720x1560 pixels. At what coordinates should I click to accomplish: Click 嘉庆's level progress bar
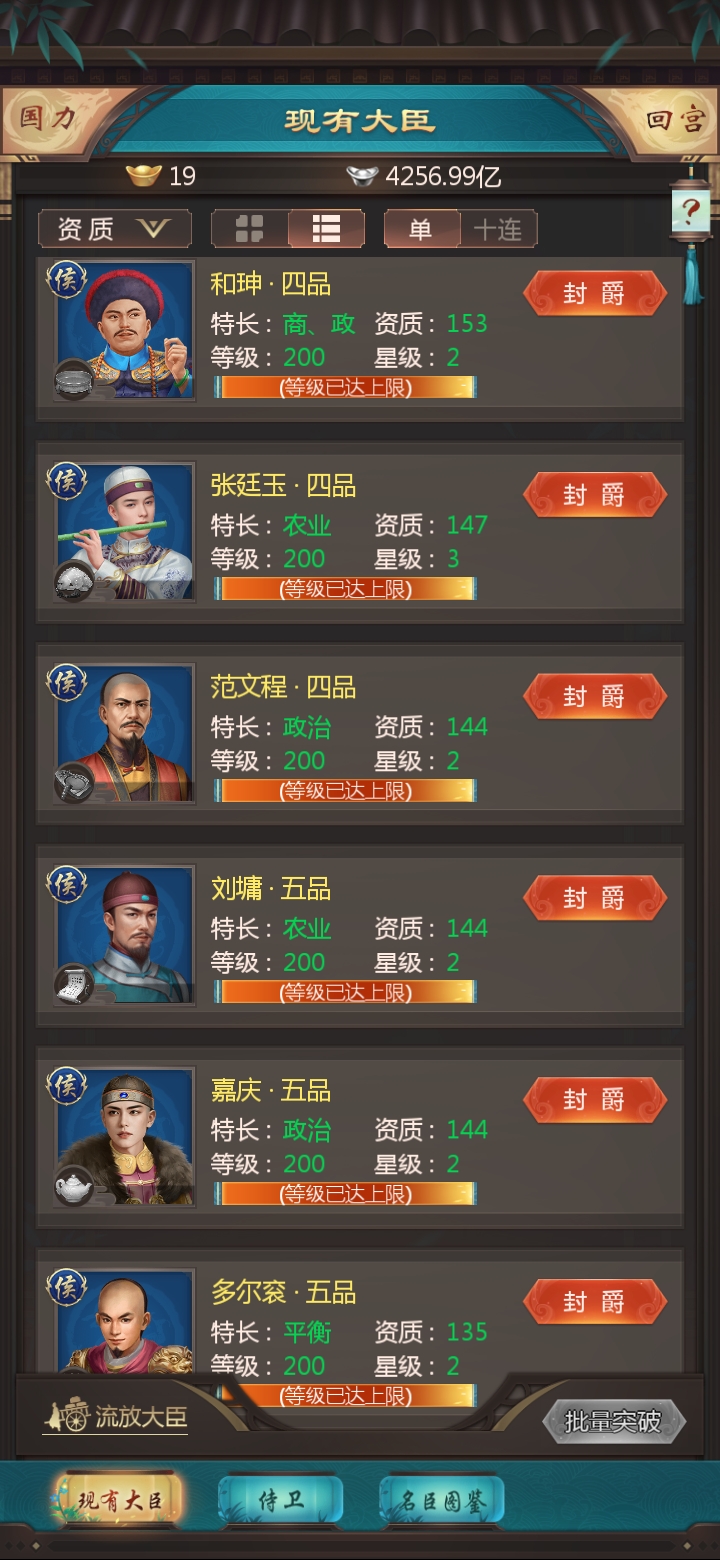[x=345, y=1193]
